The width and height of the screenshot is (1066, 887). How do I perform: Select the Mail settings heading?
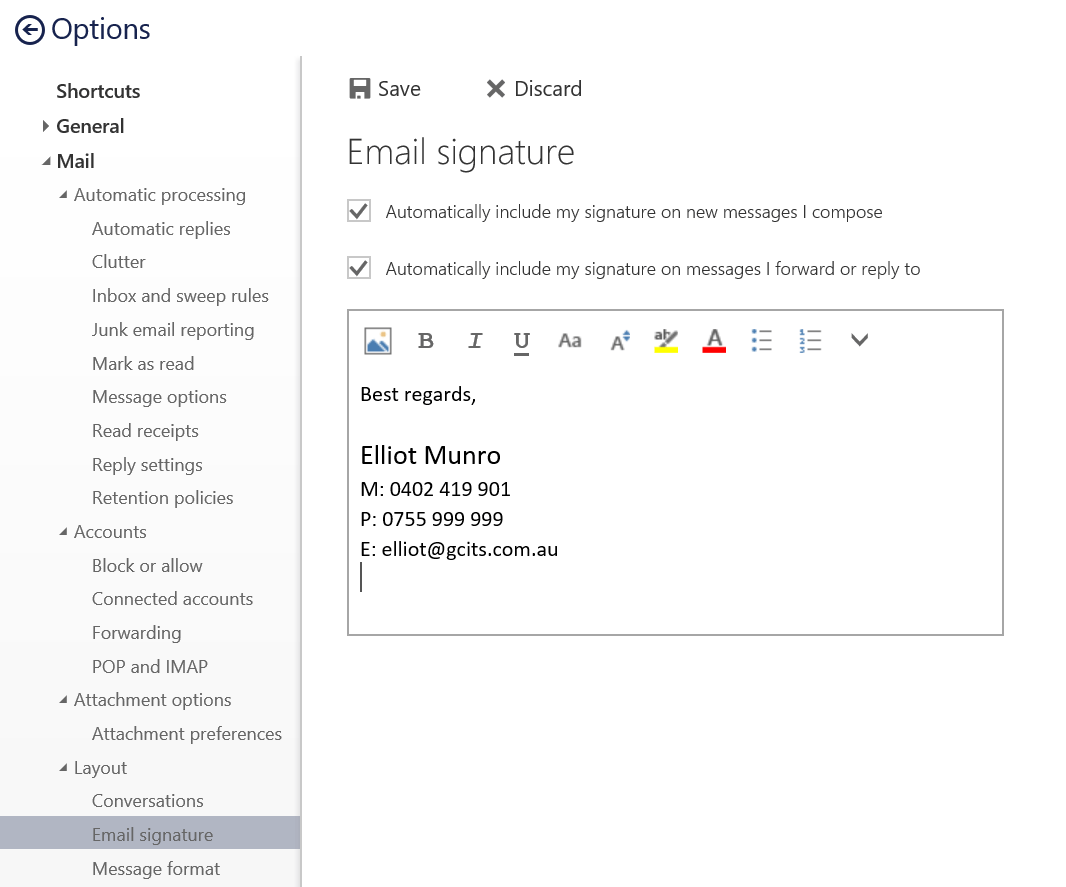[75, 161]
